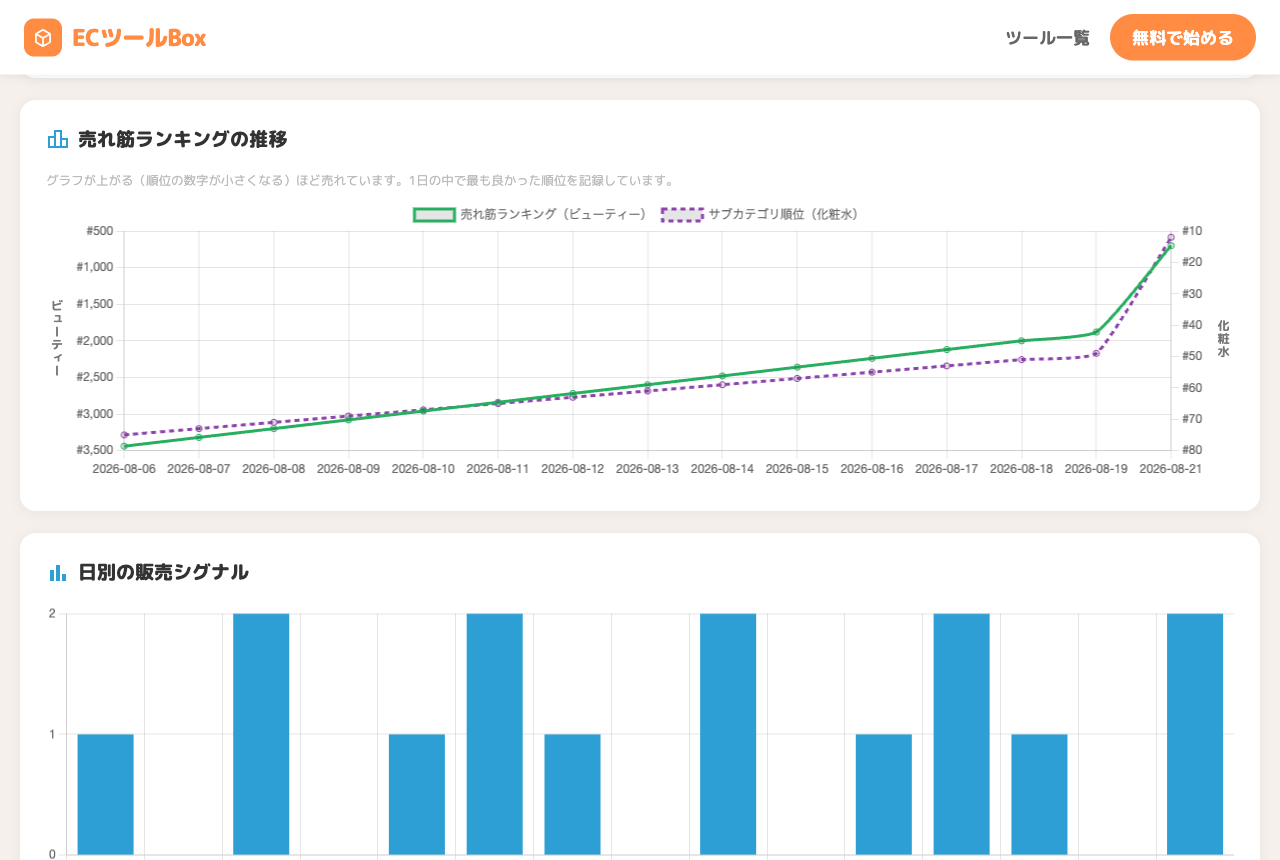
Task: Click the ECツールBox brand name
Action: tap(139, 38)
